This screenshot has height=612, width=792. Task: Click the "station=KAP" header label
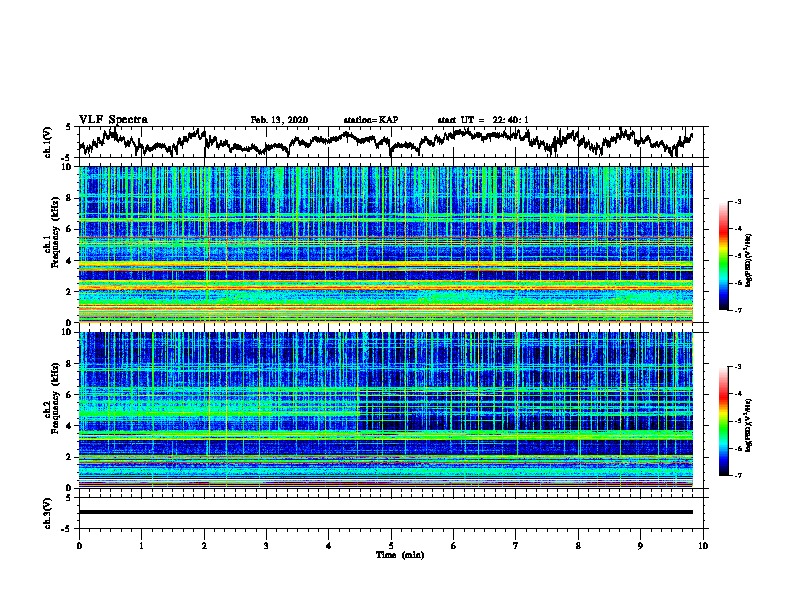(x=371, y=120)
